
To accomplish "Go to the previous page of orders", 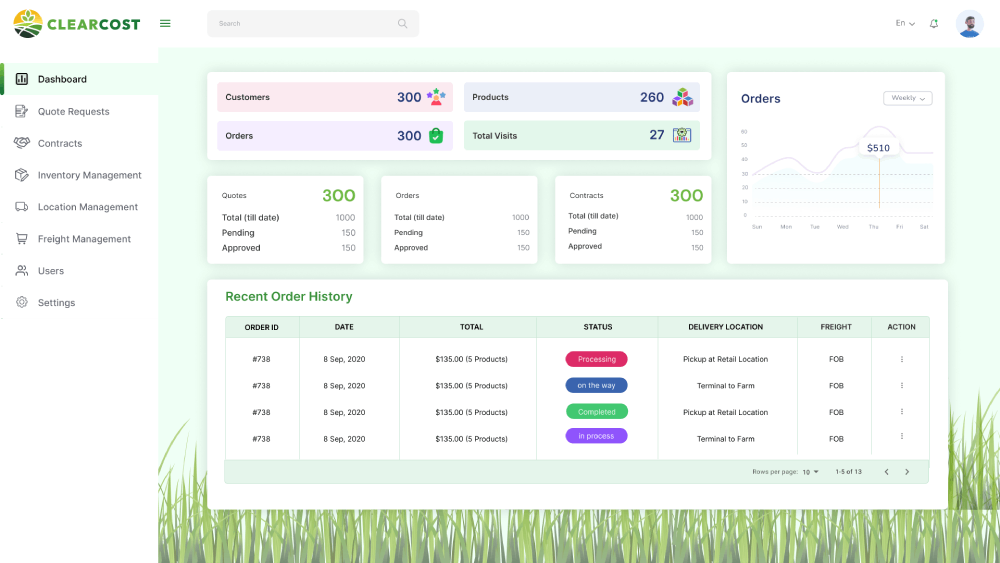I will click(886, 472).
